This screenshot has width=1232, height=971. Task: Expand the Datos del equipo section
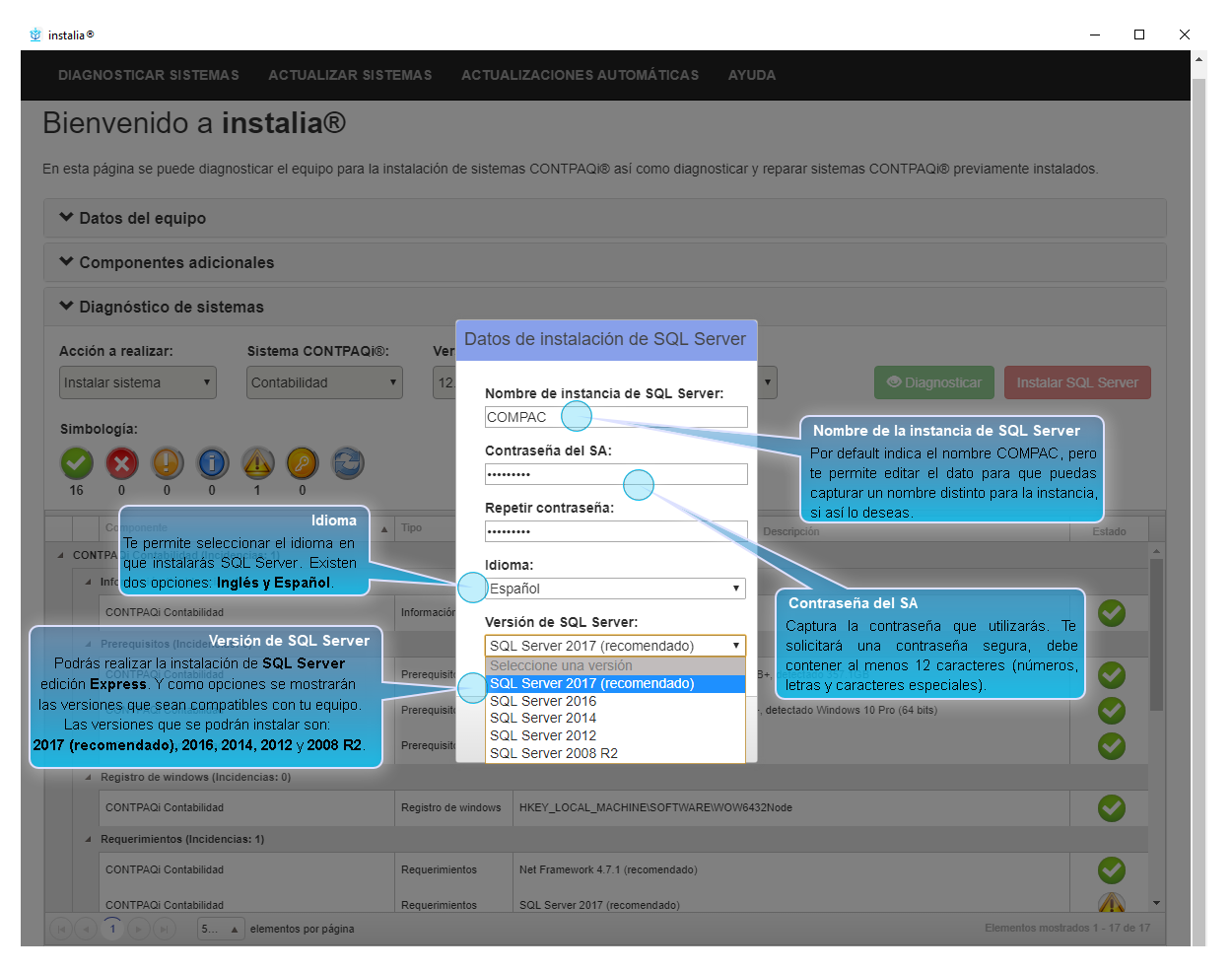point(605,218)
